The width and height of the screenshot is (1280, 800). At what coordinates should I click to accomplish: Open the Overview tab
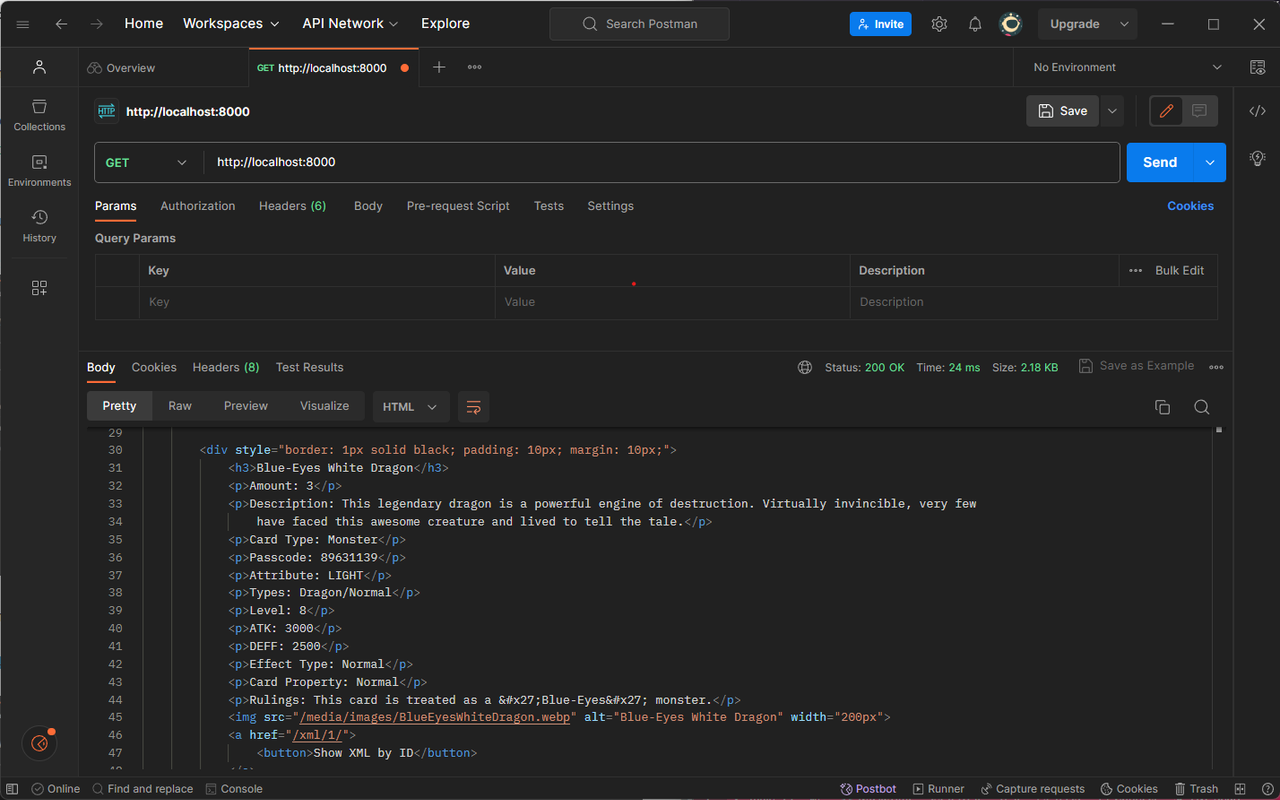click(x=121, y=68)
